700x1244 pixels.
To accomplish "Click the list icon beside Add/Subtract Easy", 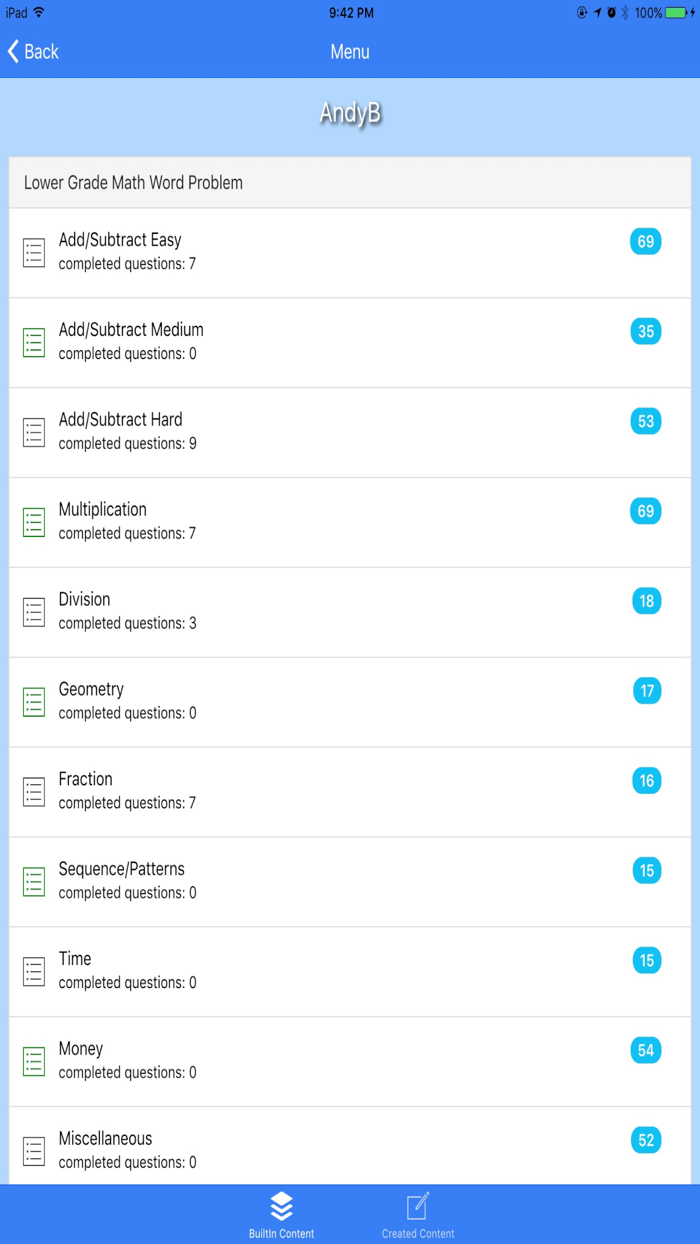I will 33,252.
